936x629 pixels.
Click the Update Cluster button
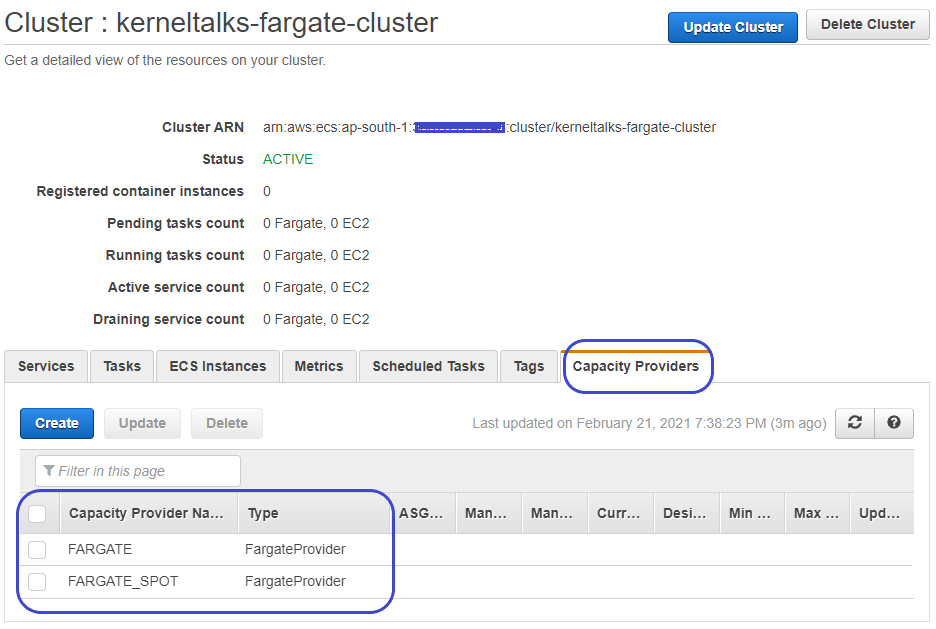733,27
